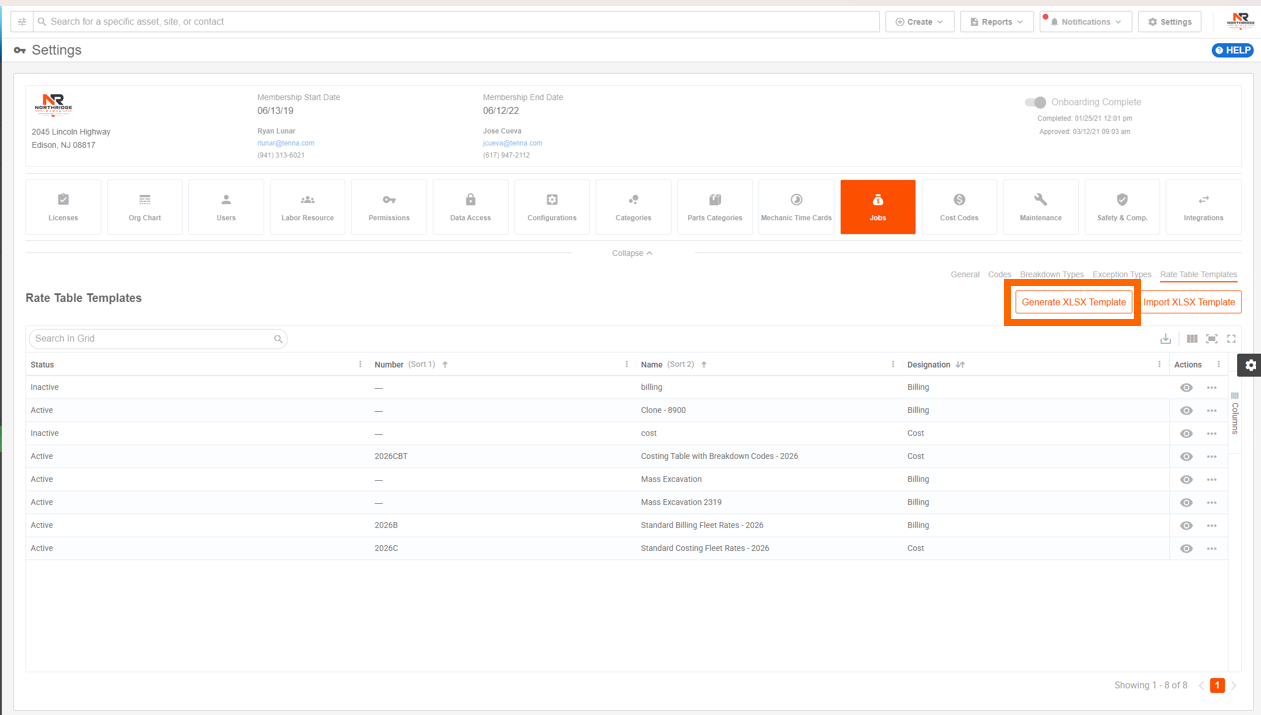Open the top Settings button

pos(1170,21)
